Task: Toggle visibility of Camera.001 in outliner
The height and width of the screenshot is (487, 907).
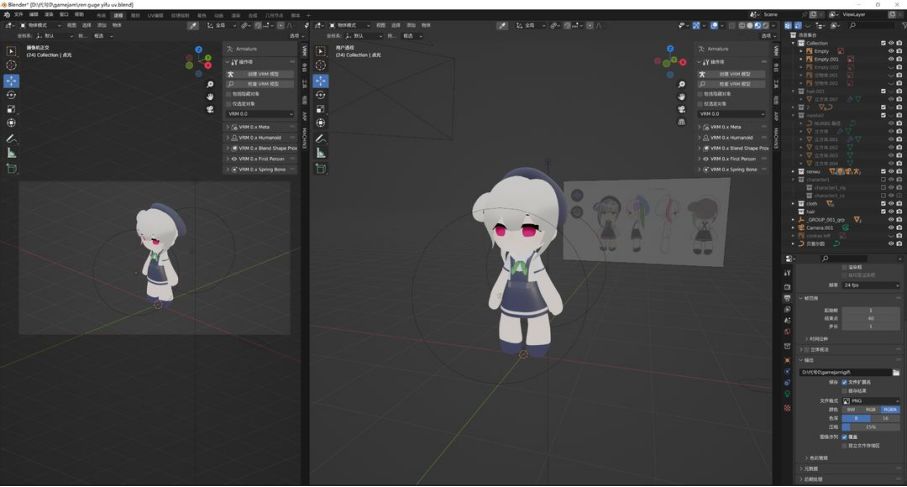Action: [x=891, y=228]
